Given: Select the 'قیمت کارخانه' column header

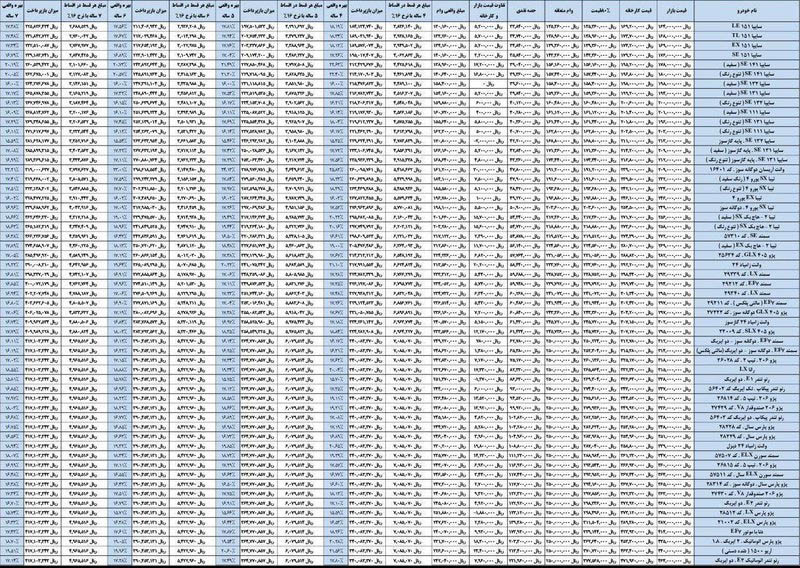Looking at the screenshot, I should (638, 11).
